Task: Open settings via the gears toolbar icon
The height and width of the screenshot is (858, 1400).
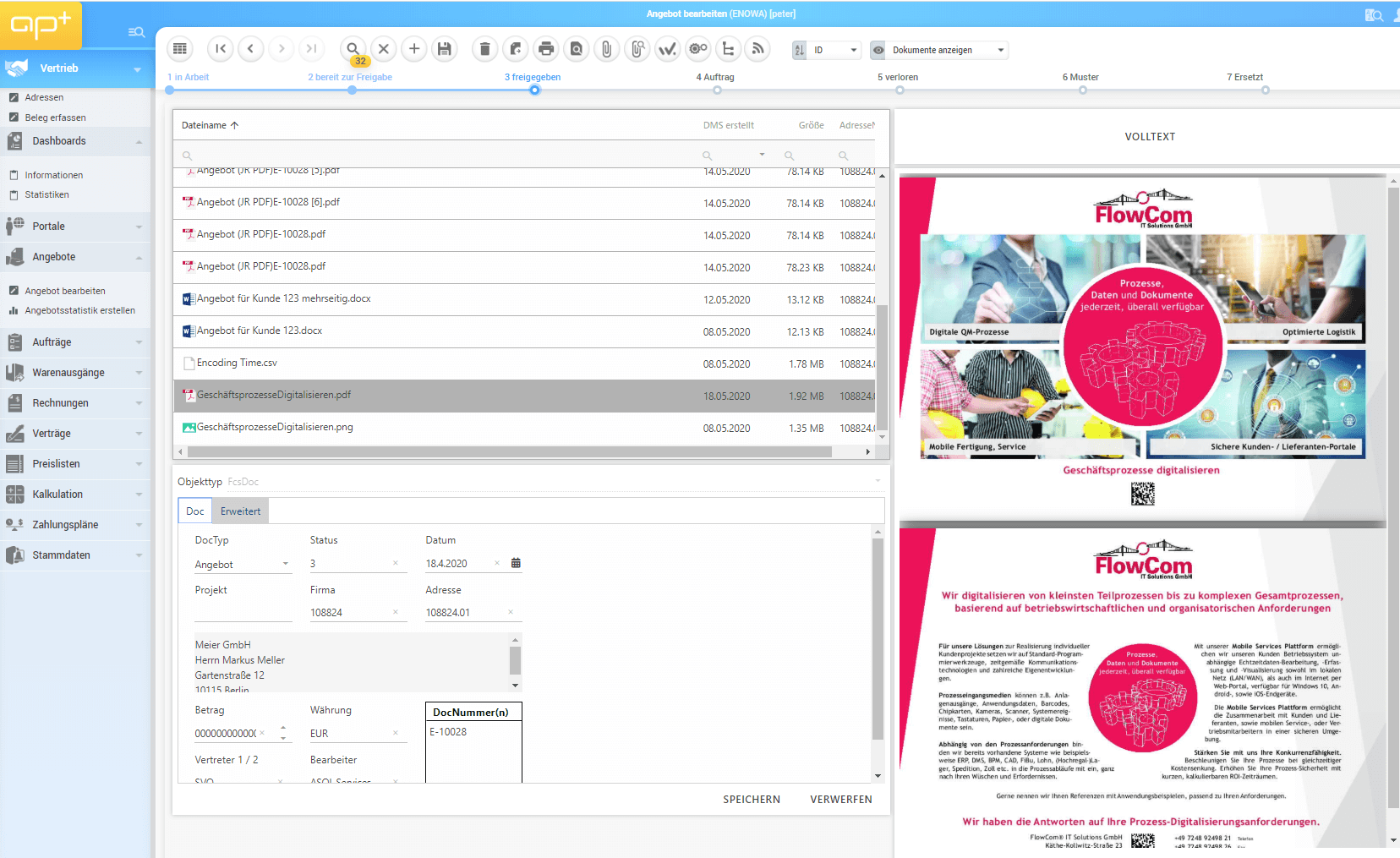Action: pyautogui.click(x=697, y=49)
